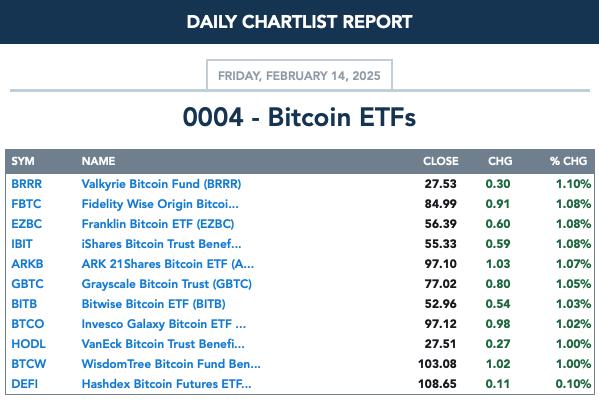Viewport: 599px width, 401px height.
Task: Click the 0004 - Bitcoin ETFs title
Action: tap(299, 117)
